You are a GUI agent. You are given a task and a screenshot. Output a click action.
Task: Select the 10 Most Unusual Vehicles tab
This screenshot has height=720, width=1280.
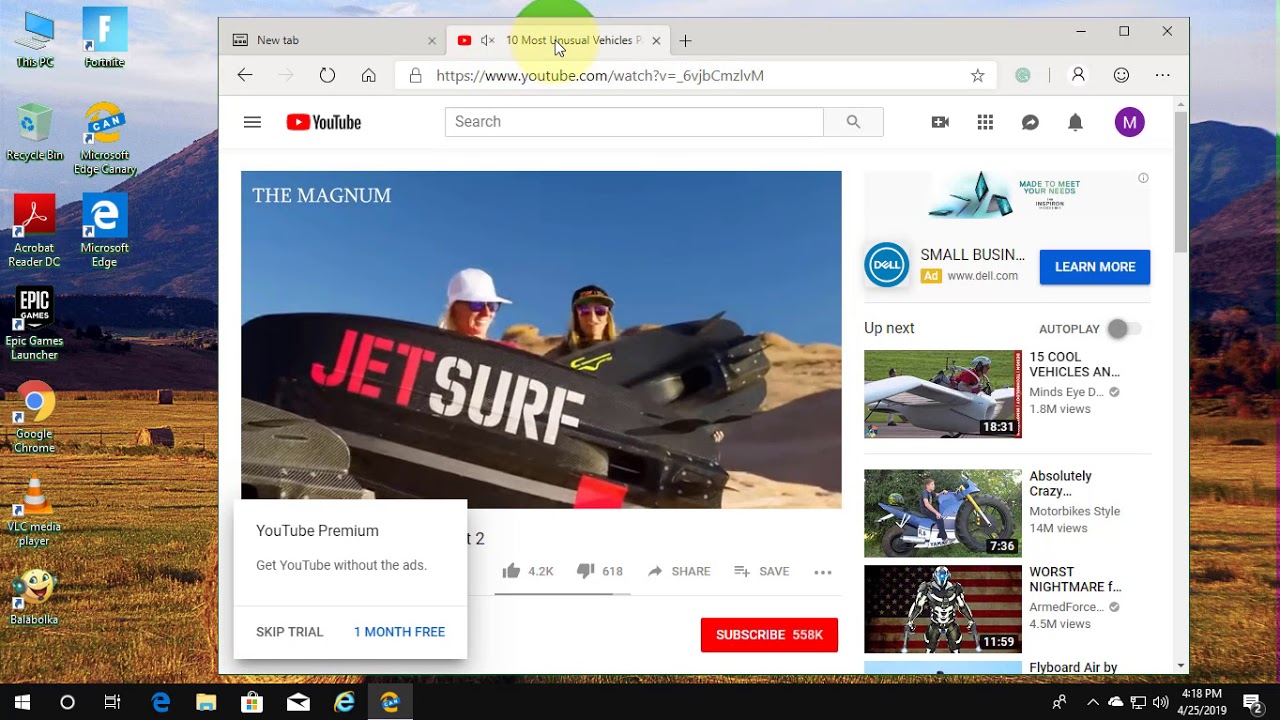(x=558, y=40)
